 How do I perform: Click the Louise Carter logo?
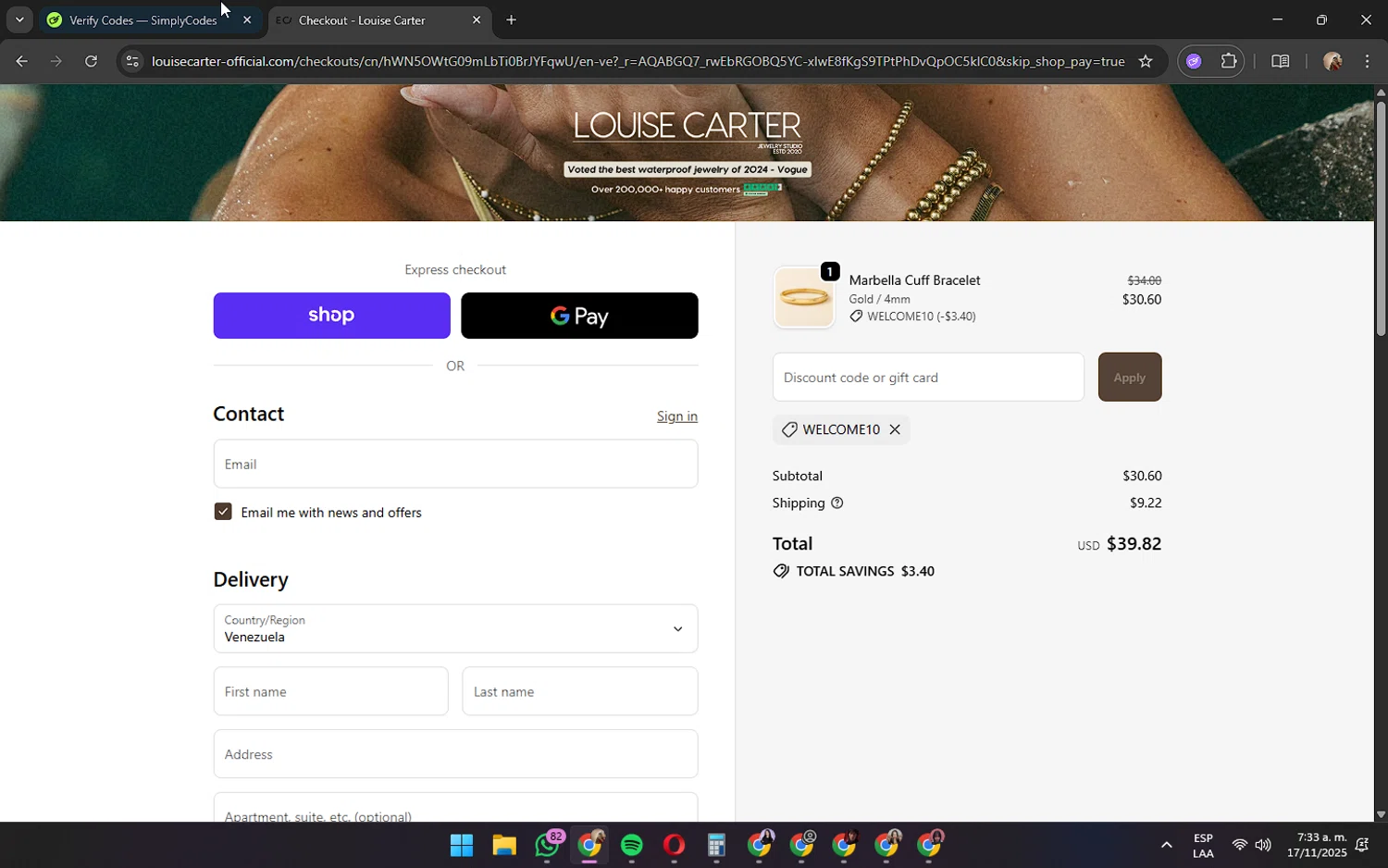688,130
